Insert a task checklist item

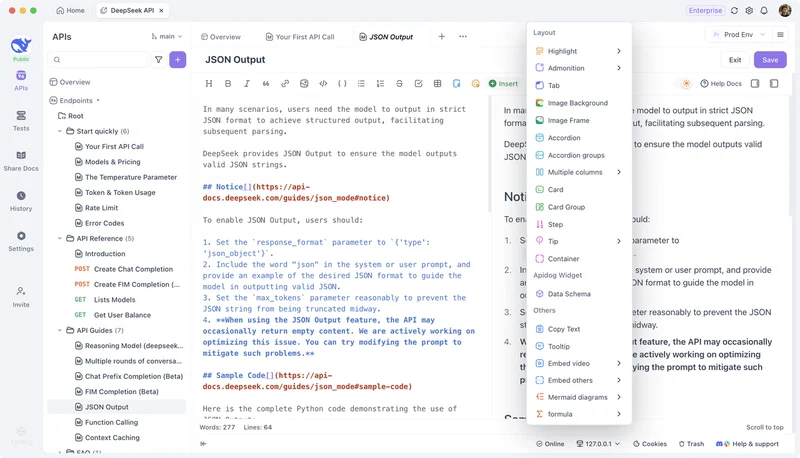pyautogui.click(x=418, y=84)
